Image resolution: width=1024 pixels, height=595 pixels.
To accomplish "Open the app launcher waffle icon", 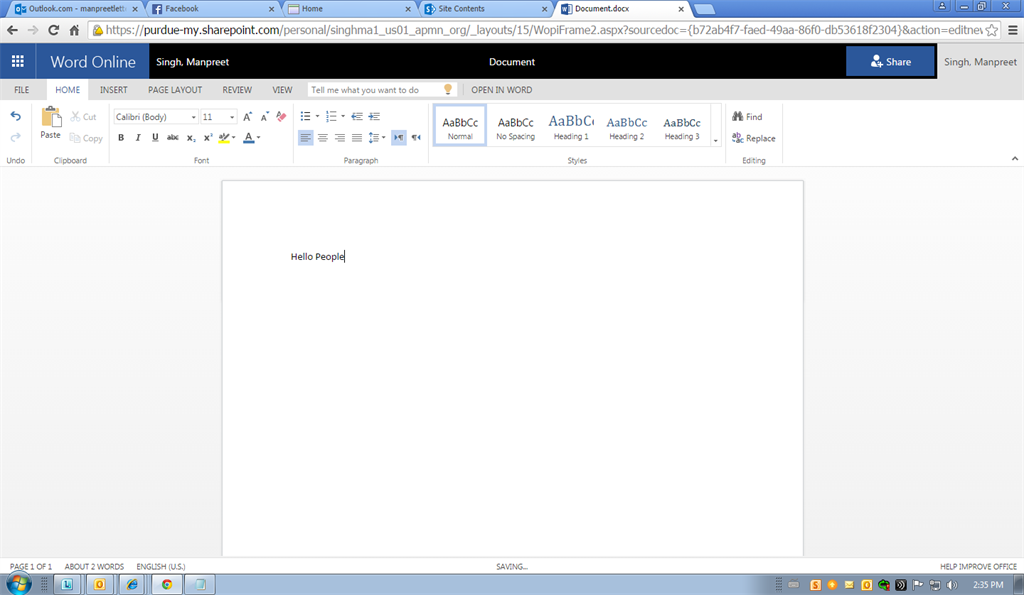I will 17,62.
